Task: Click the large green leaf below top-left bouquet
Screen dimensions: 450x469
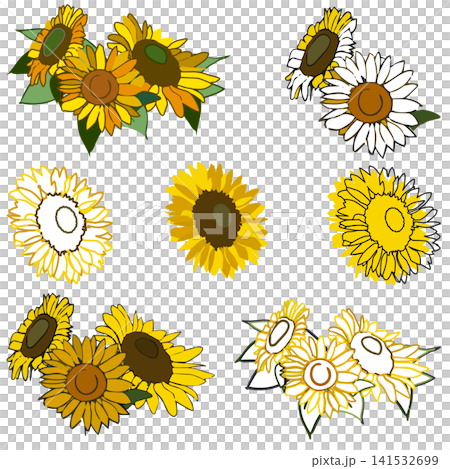Action: [x=89, y=133]
